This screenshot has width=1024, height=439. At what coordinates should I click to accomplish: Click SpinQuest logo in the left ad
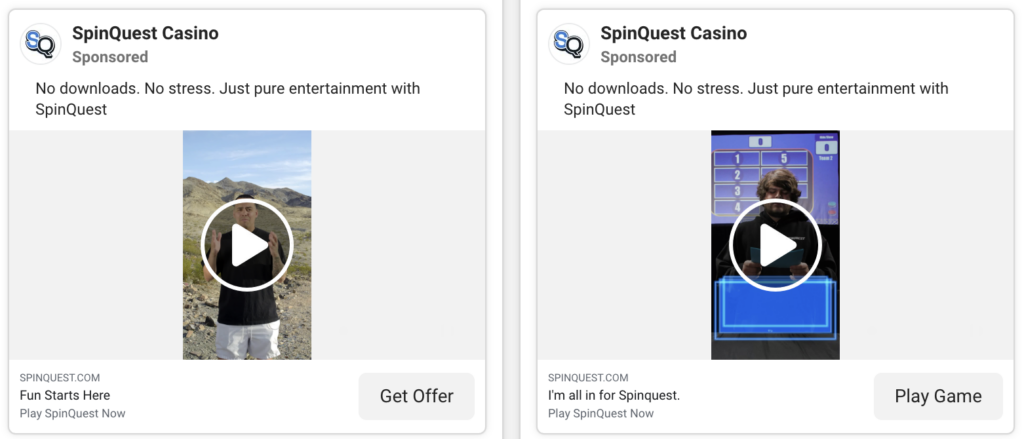(41, 44)
